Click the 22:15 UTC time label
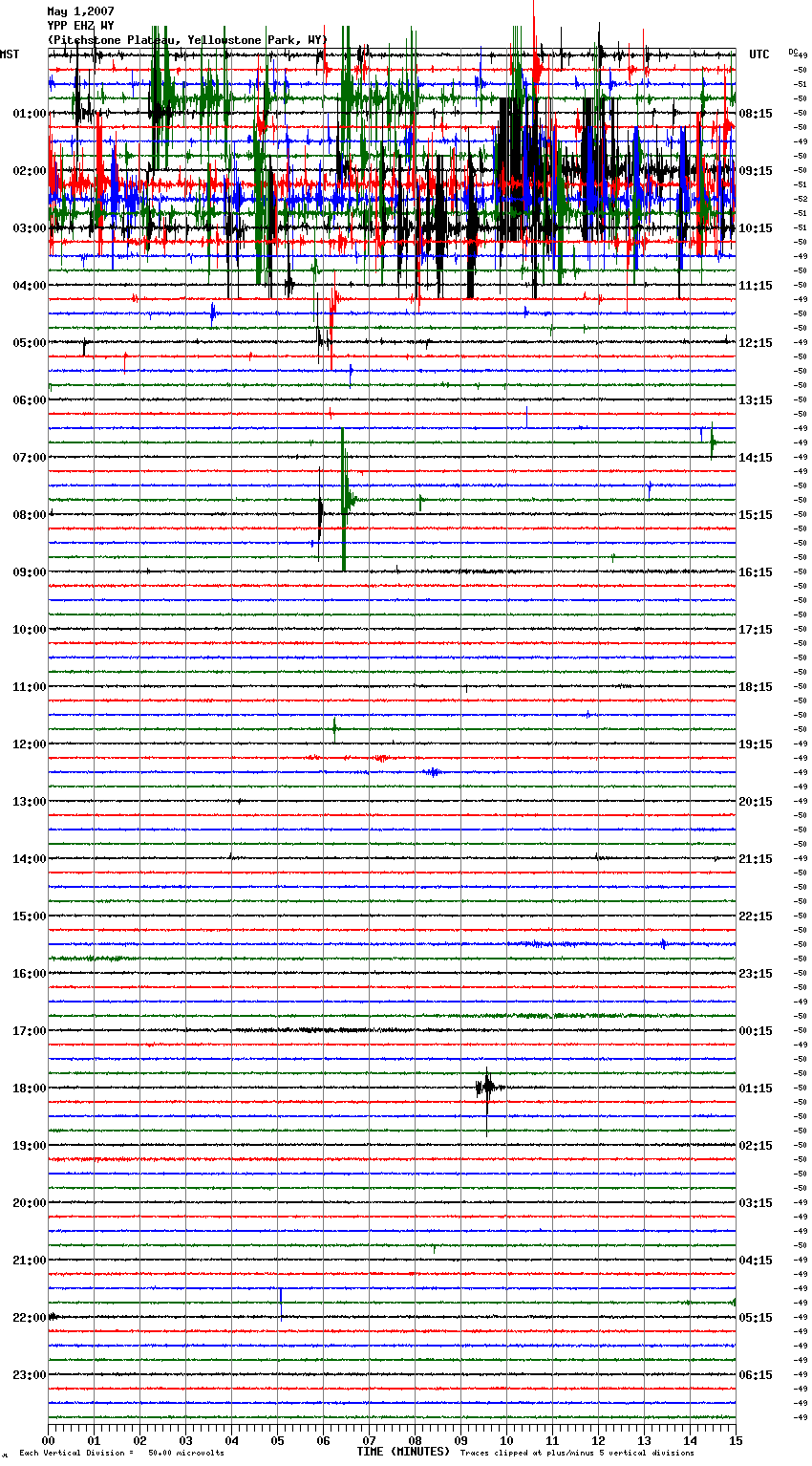This screenshot has width=812, height=1466. (x=756, y=916)
